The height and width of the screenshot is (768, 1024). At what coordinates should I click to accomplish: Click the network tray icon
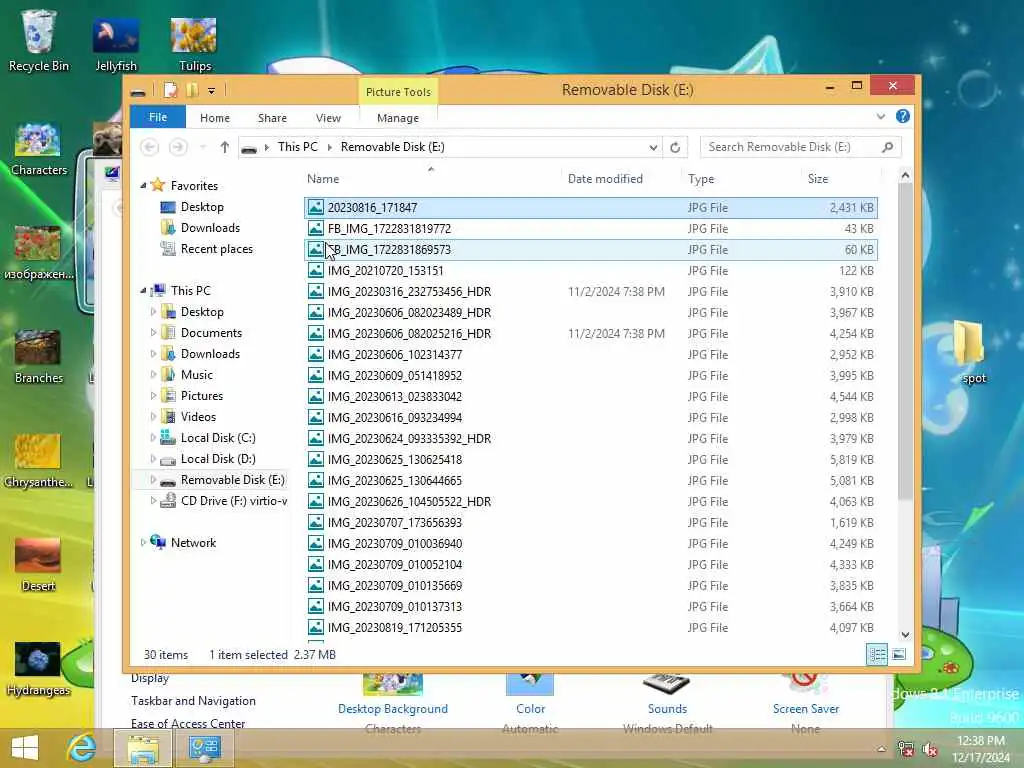point(905,750)
